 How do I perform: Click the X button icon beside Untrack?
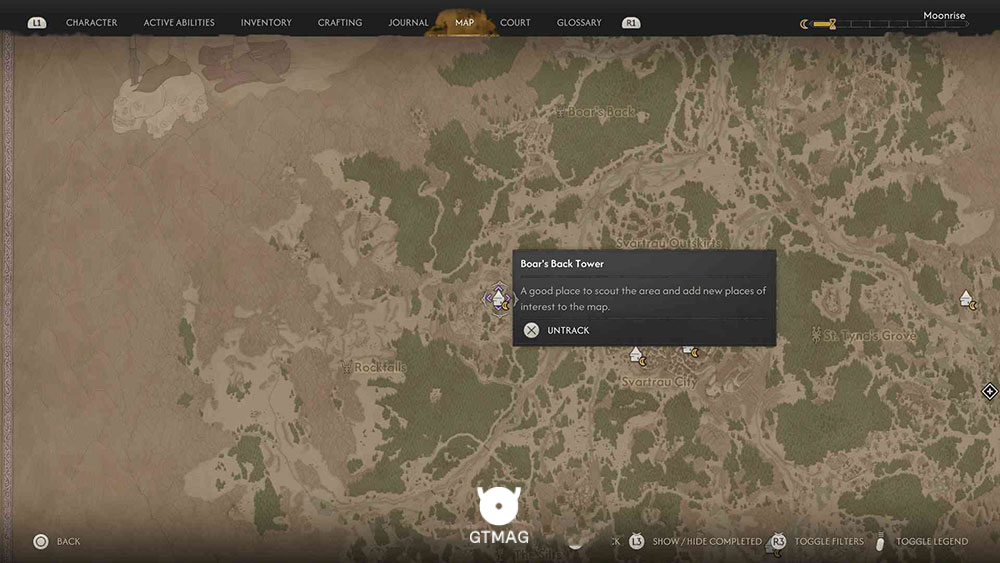531,330
